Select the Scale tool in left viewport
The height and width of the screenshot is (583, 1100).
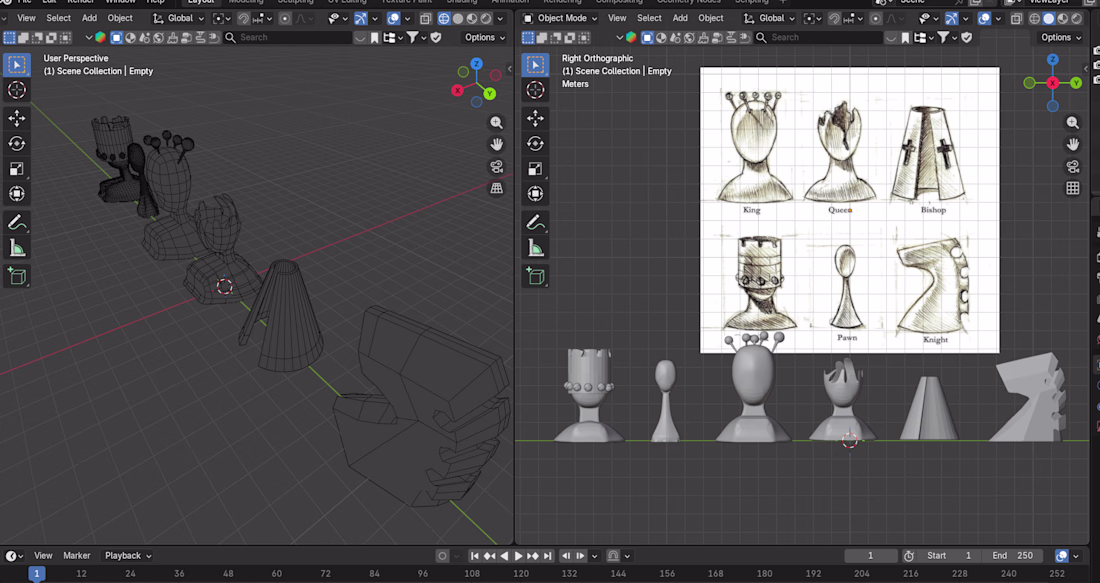coord(17,168)
